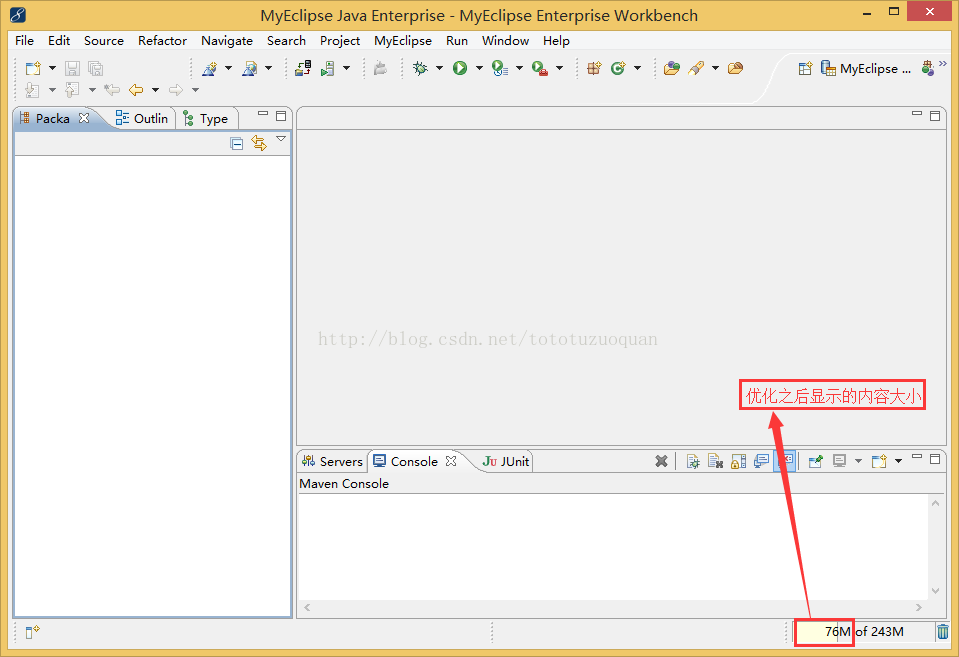Click the Deploy project to server icon
This screenshot has width=959, height=657.
303,68
